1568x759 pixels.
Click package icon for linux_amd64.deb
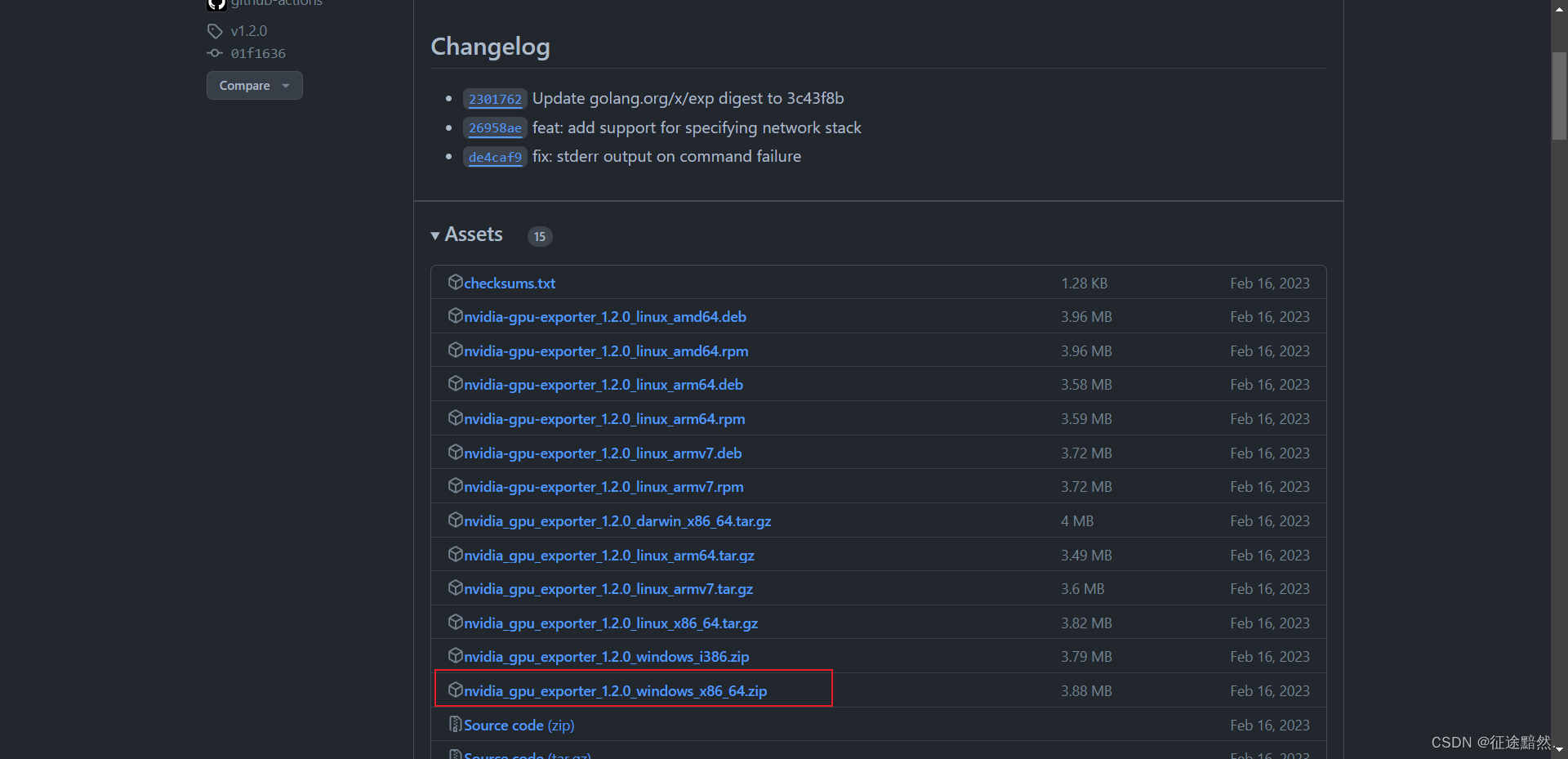456,315
